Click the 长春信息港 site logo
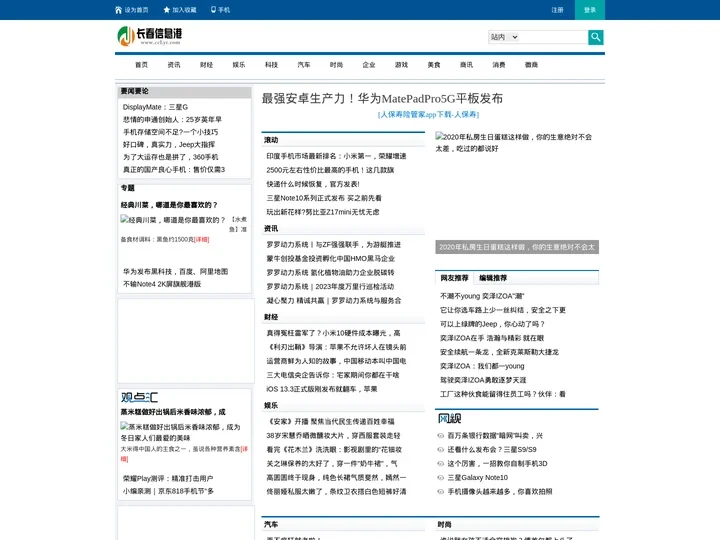The width and height of the screenshot is (720, 540). coord(150,36)
